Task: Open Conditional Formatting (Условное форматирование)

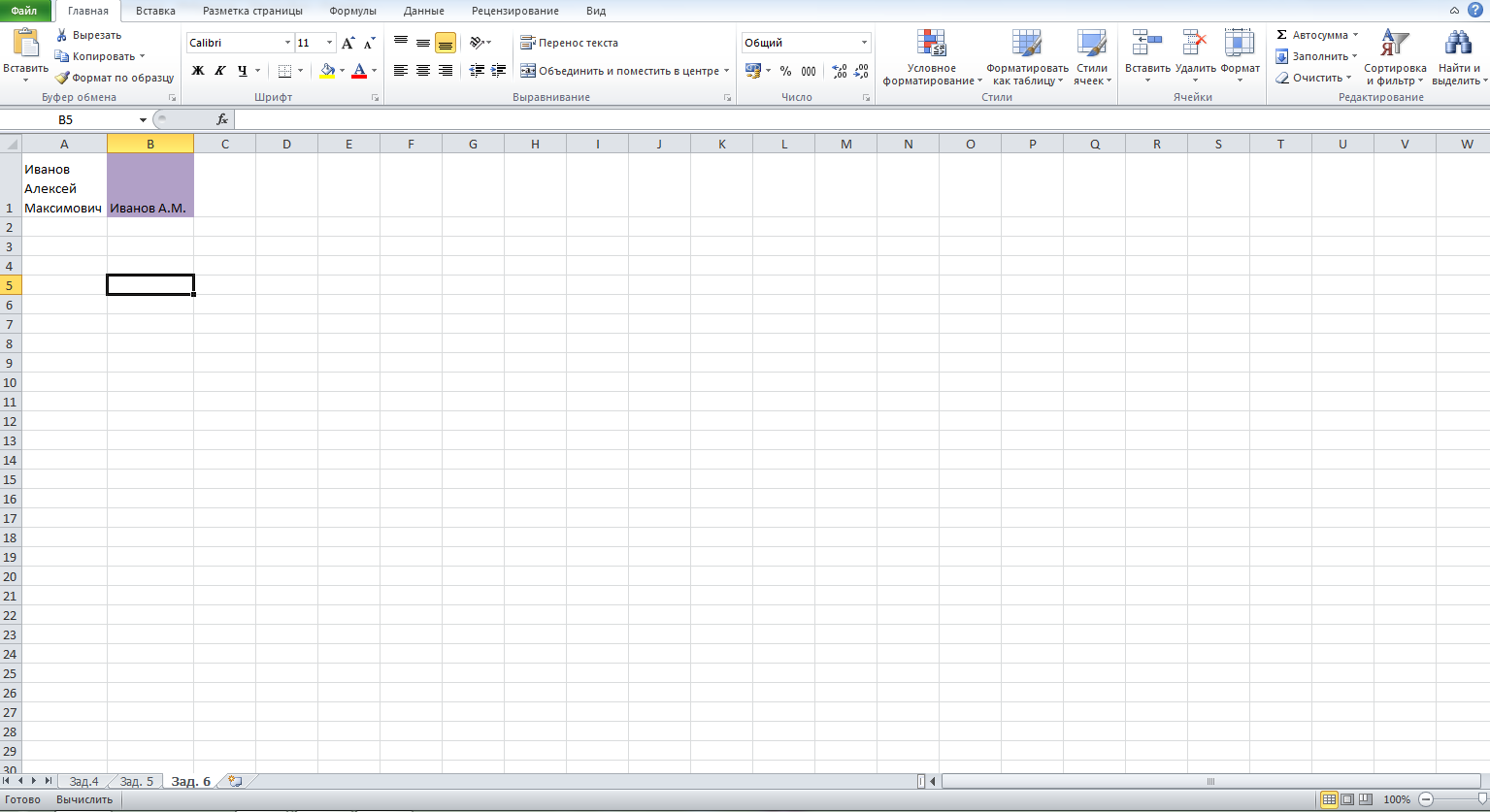Action: pyautogui.click(x=932, y=58)
